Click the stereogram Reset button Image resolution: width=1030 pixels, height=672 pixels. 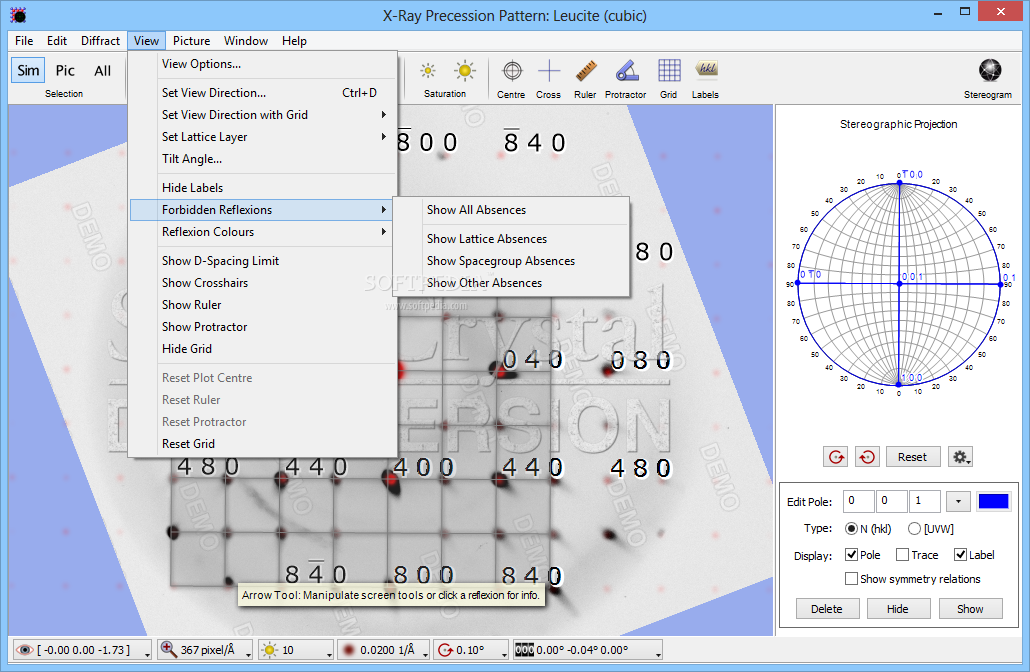tap(912, 457)
